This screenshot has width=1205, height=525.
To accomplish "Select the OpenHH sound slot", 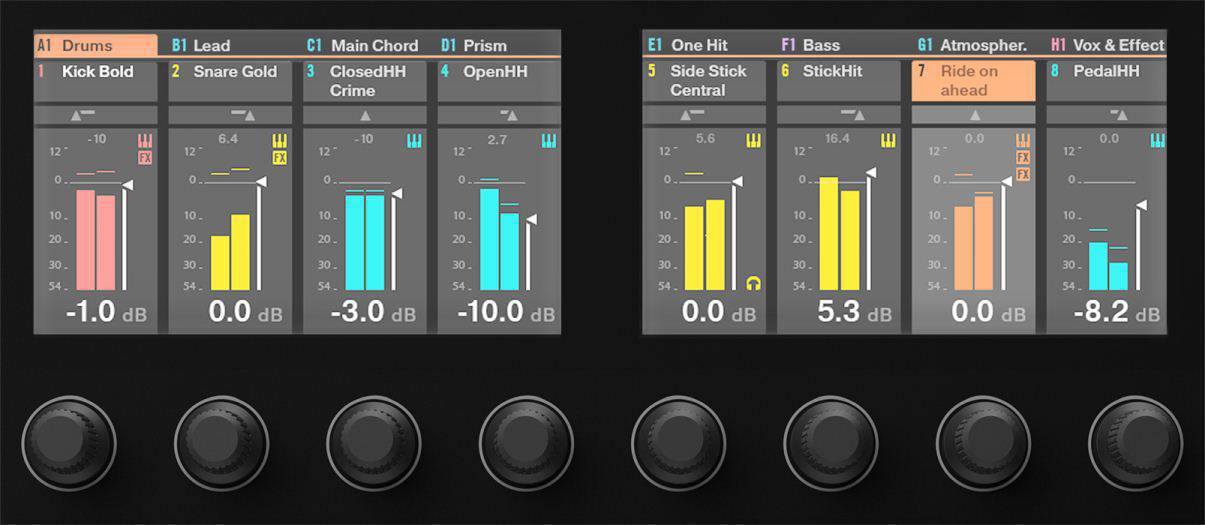I will point(499,81).
